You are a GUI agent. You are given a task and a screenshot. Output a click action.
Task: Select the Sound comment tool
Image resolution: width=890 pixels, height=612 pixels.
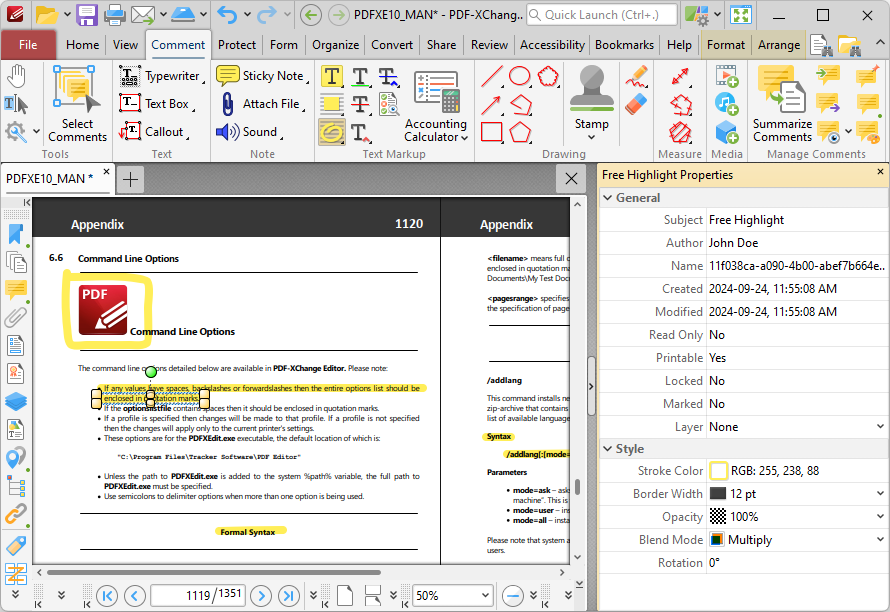(249, 132)
